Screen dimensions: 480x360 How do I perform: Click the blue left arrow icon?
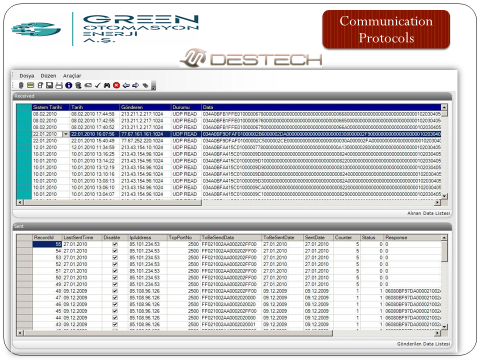click(x=126, y=85)
